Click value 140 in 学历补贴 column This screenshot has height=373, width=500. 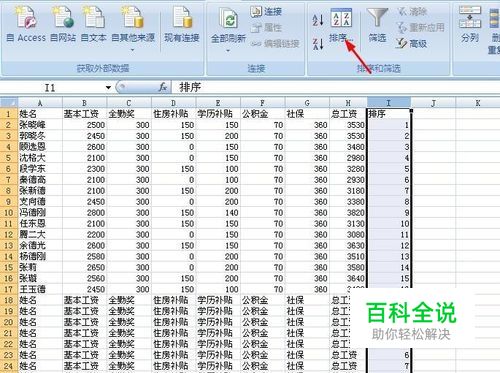[218, 213]
